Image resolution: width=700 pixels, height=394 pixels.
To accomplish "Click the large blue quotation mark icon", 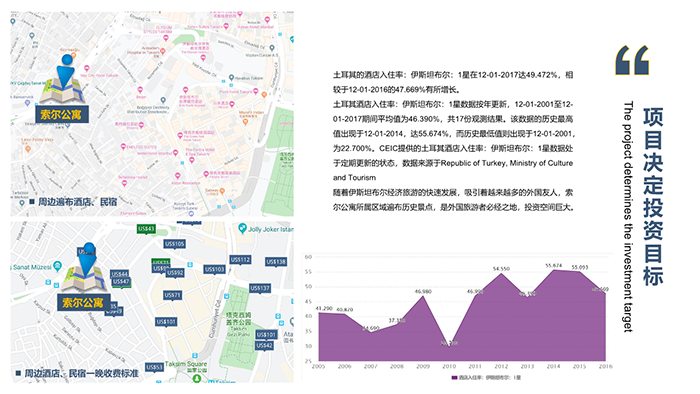I will click(632, 60).
